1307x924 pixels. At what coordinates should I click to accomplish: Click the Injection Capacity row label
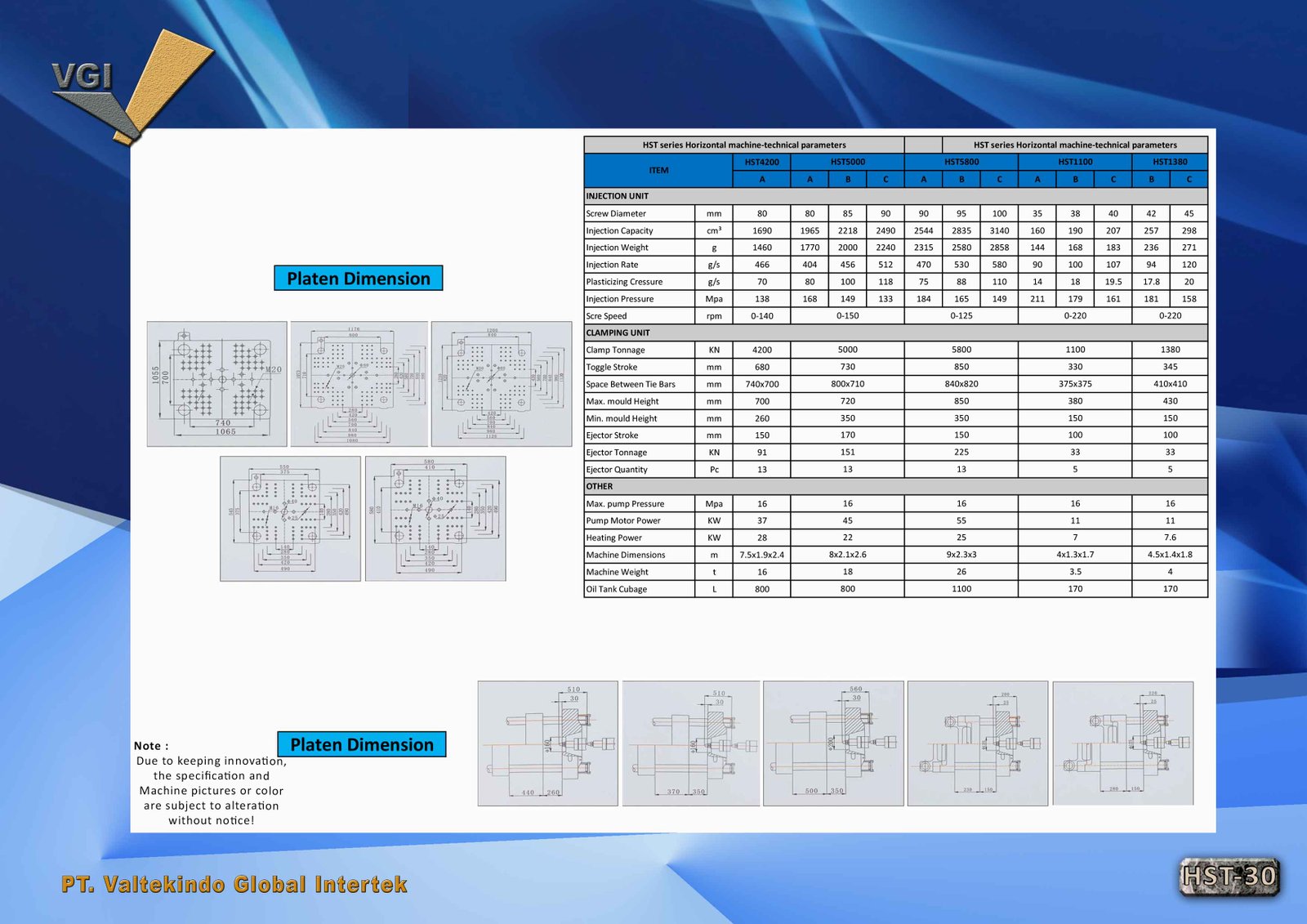(619, 231)
